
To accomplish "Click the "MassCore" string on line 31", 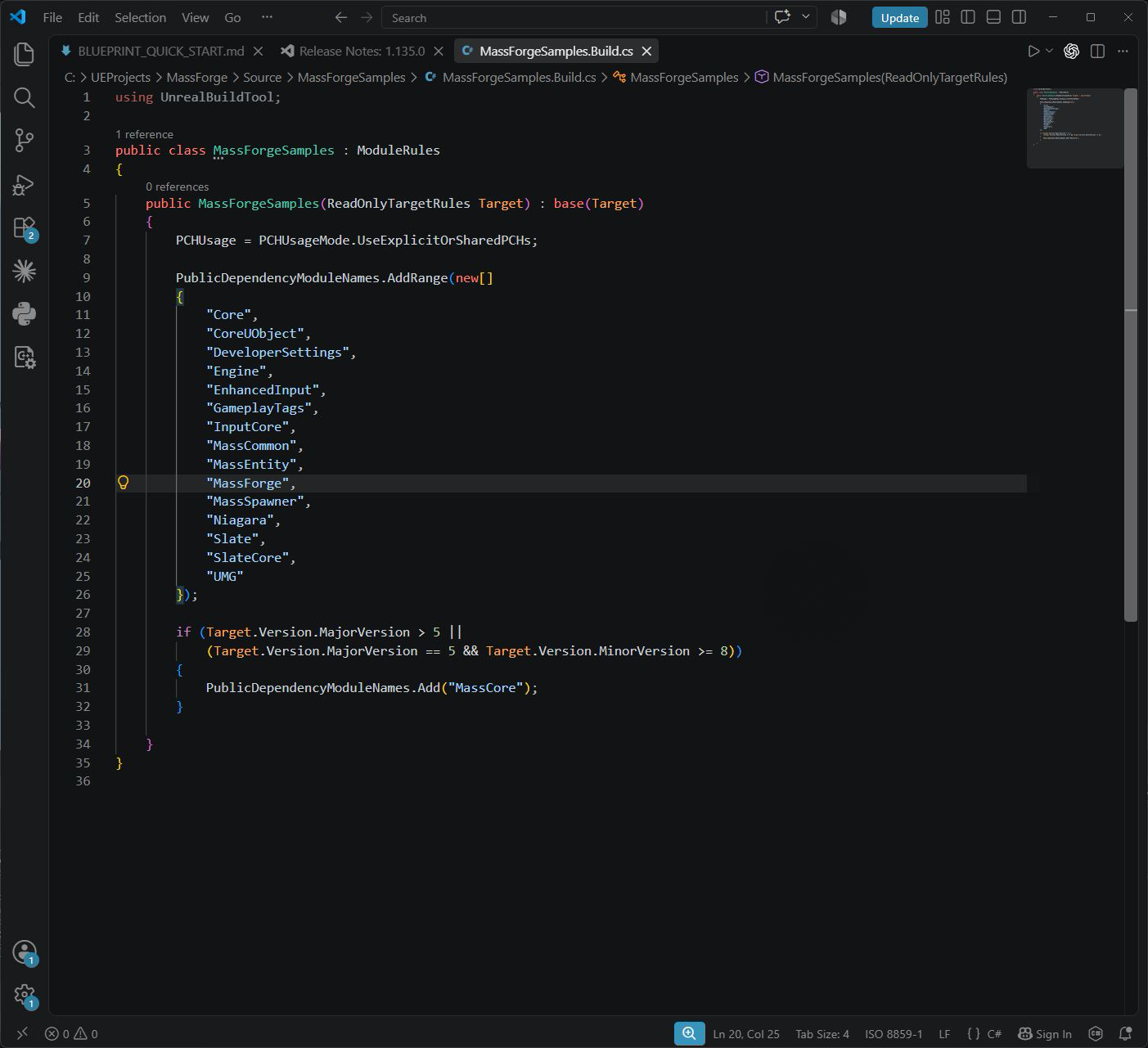I will tap(485, 687).
